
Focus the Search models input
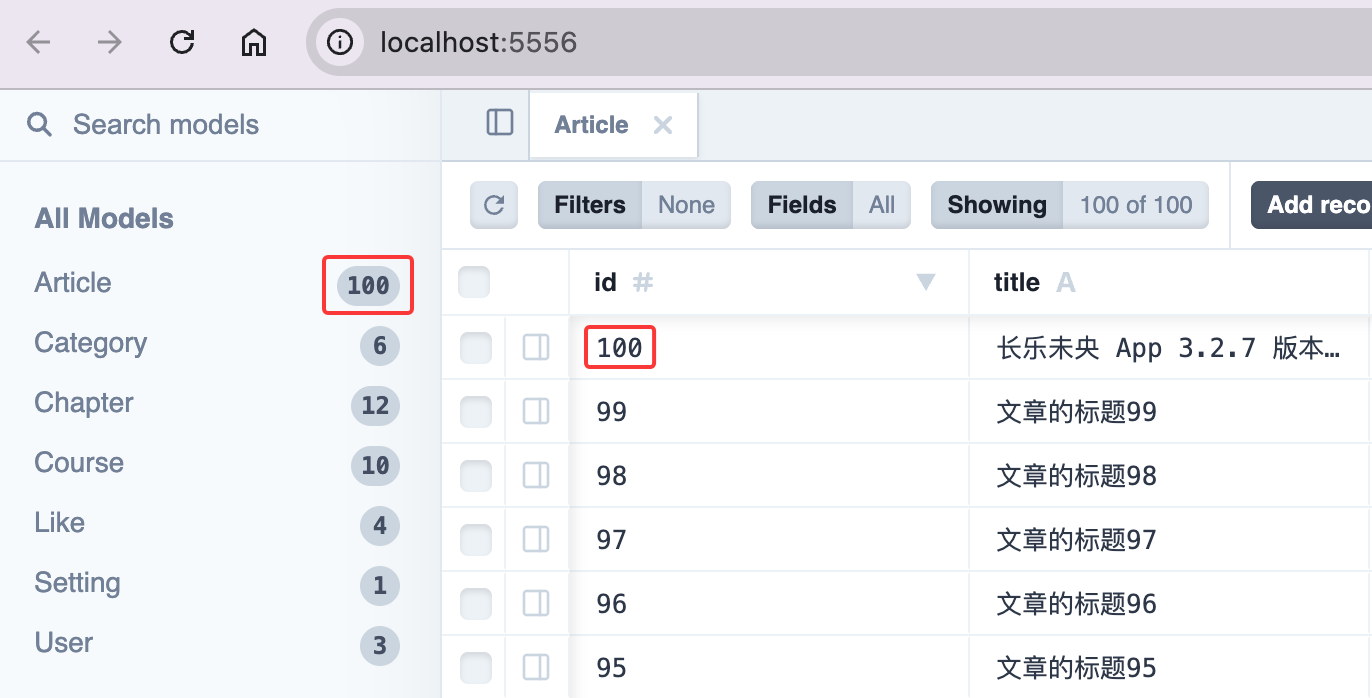coord(166,125)
